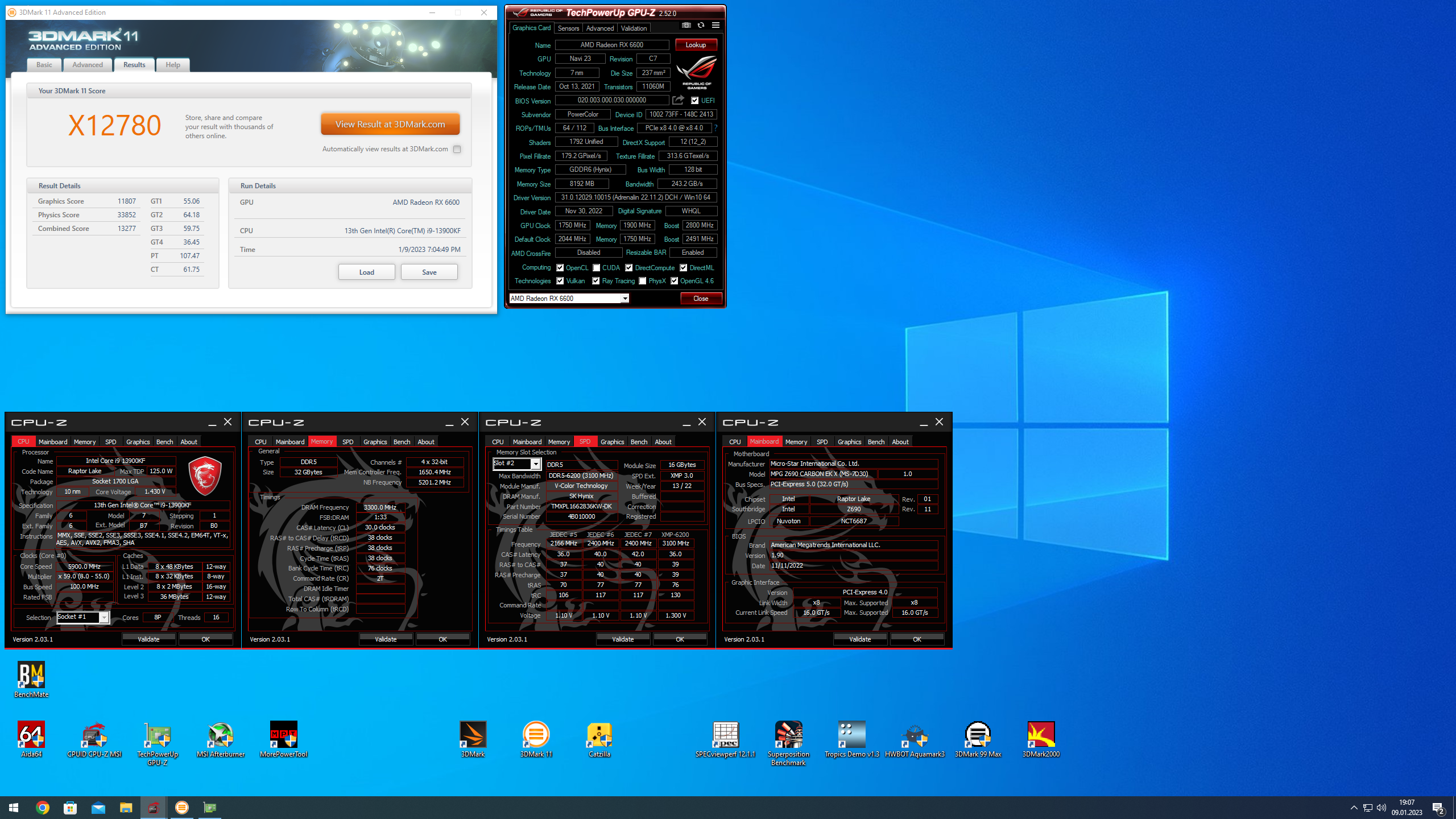
Task: Click the Core Speed value 5900.0 MHz
Action: [84, 567]
